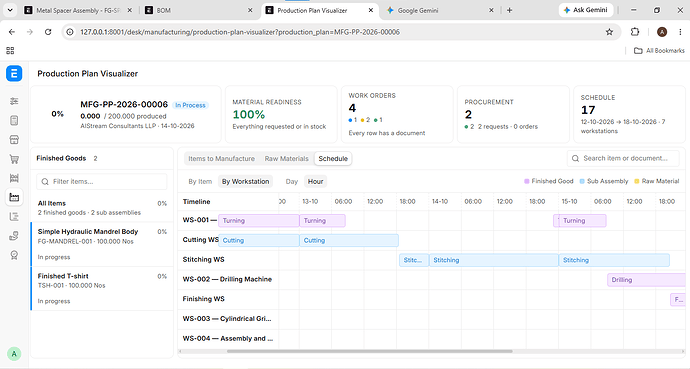The width and height of the screenshot is (690, 369).
Task: Select the Finished T-shirt item
Action: pos(102,289)
